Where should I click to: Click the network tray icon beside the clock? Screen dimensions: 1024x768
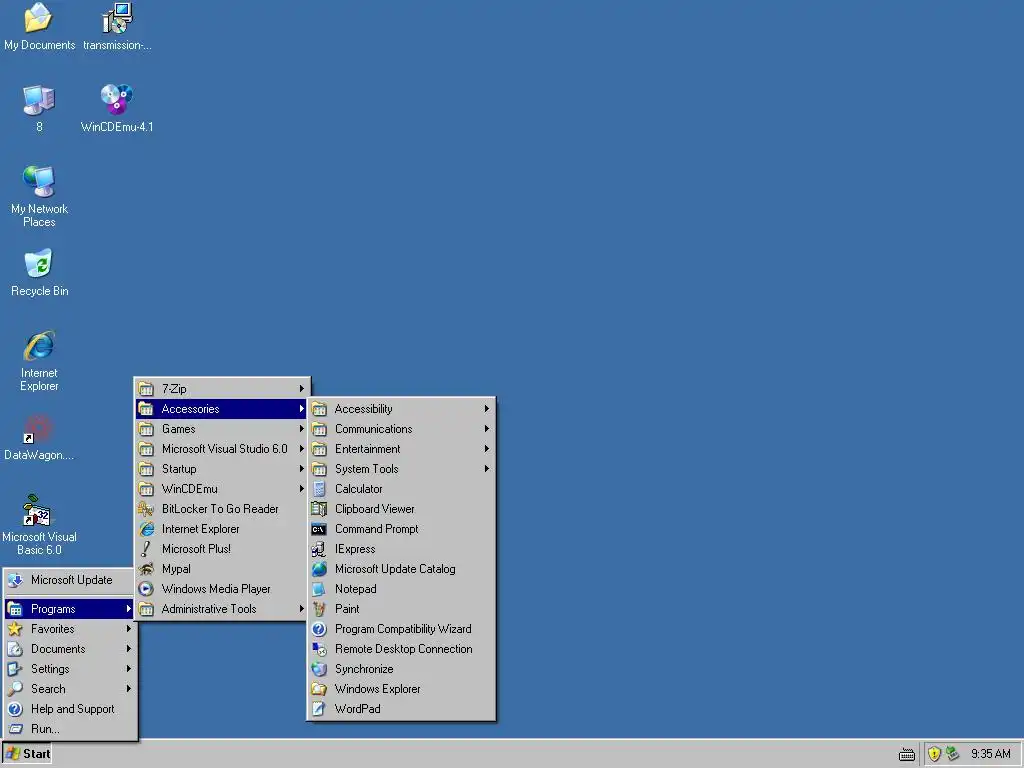click(x=952, y=754)
